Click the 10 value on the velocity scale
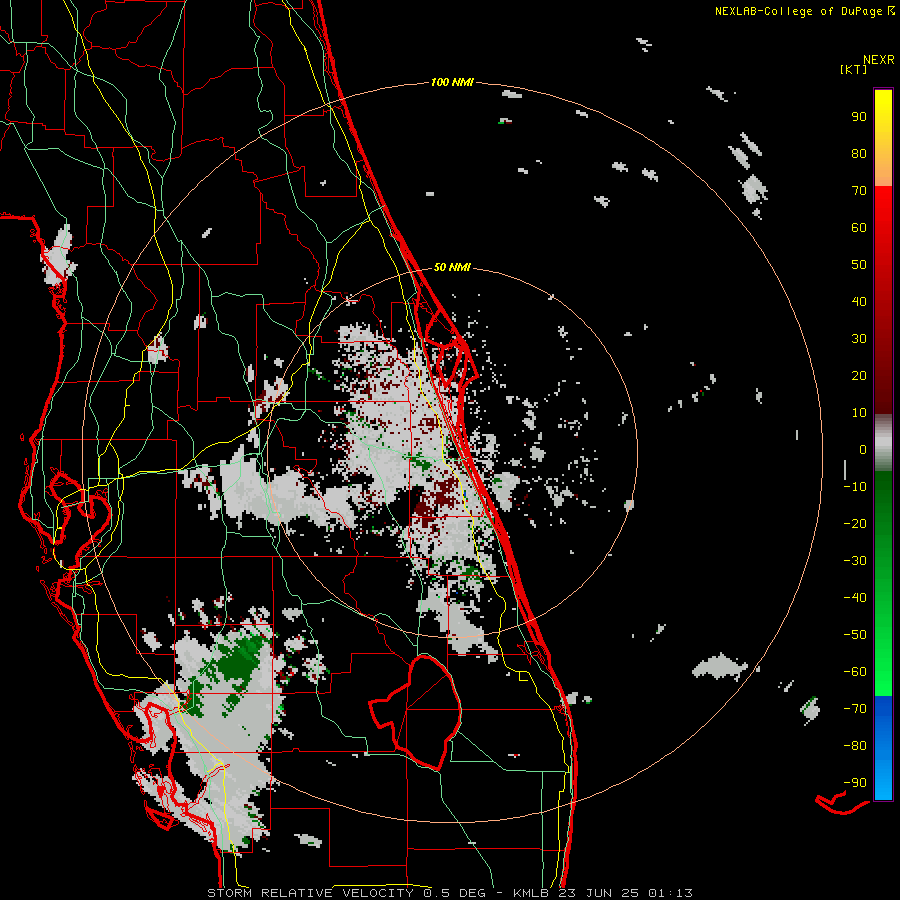Image resolution: width=900 pixels, height=900 pixels. (x=859, y=413)
